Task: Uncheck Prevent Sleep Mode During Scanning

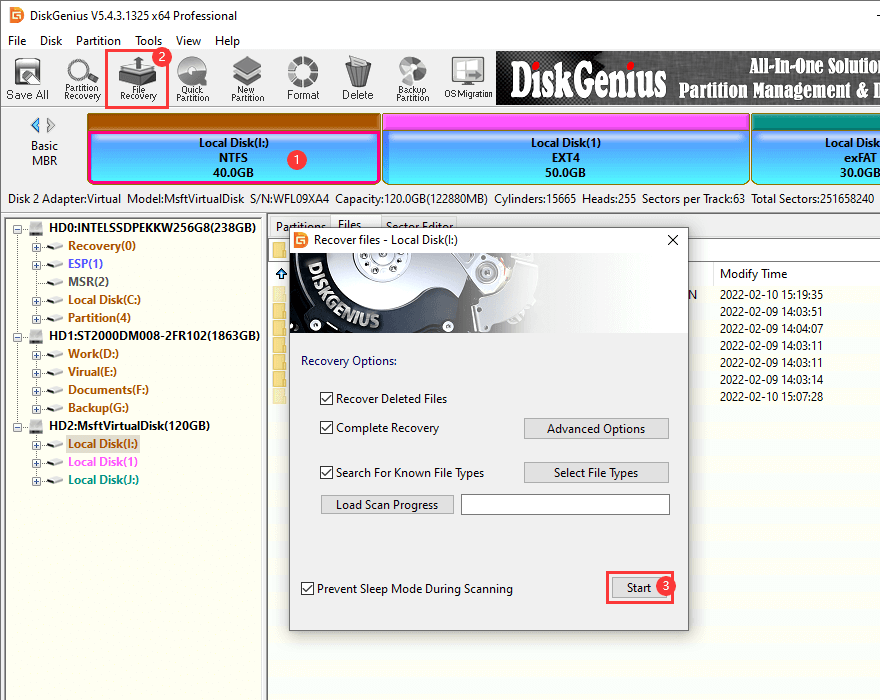Action: click(307, 588)
